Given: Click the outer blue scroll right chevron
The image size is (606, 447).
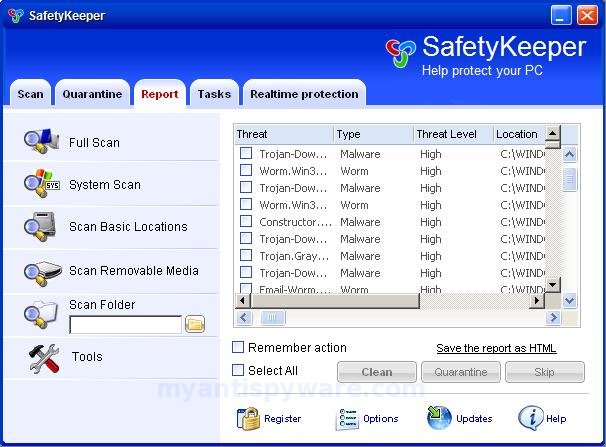Looking at the screenshot, I should (x=553, y=318).
